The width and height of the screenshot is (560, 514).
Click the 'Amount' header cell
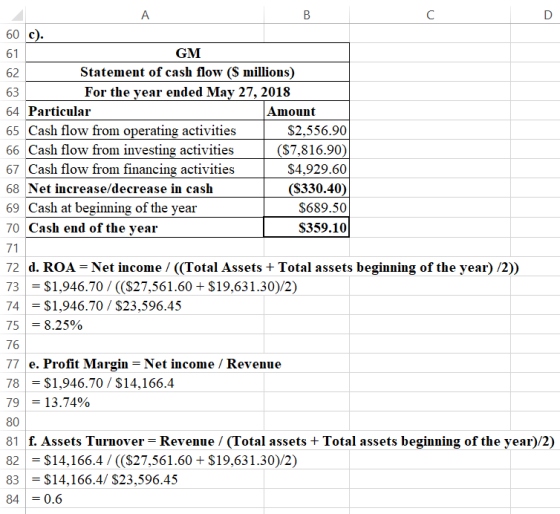306,111
